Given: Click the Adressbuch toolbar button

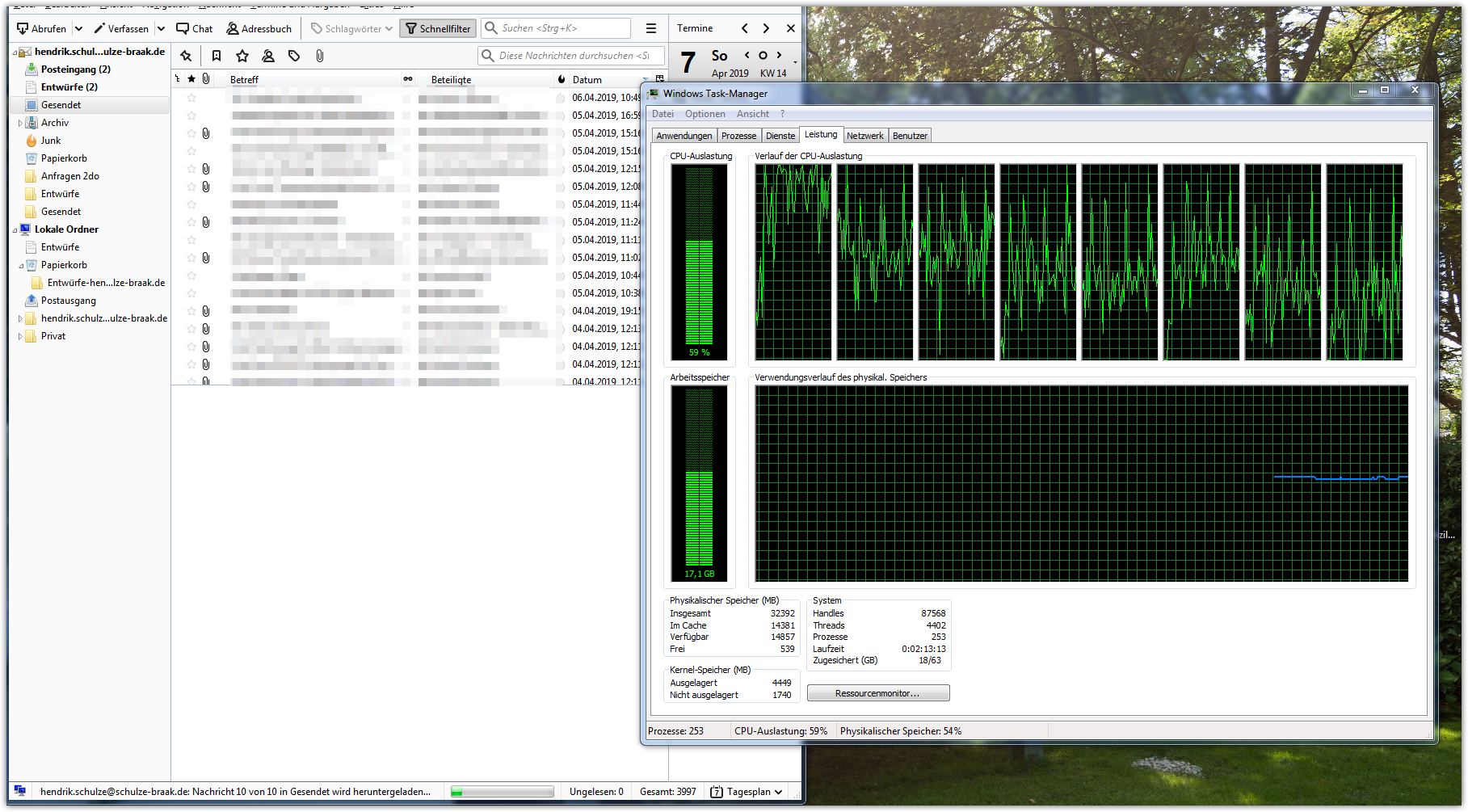Looking at the screenshot, I should pos(259,28).
